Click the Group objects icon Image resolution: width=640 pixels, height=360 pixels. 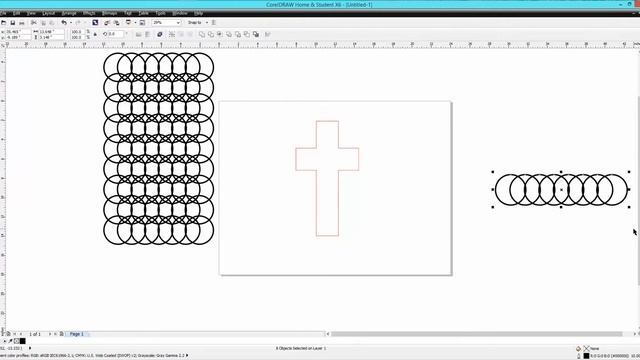click(x=171, y=34)
